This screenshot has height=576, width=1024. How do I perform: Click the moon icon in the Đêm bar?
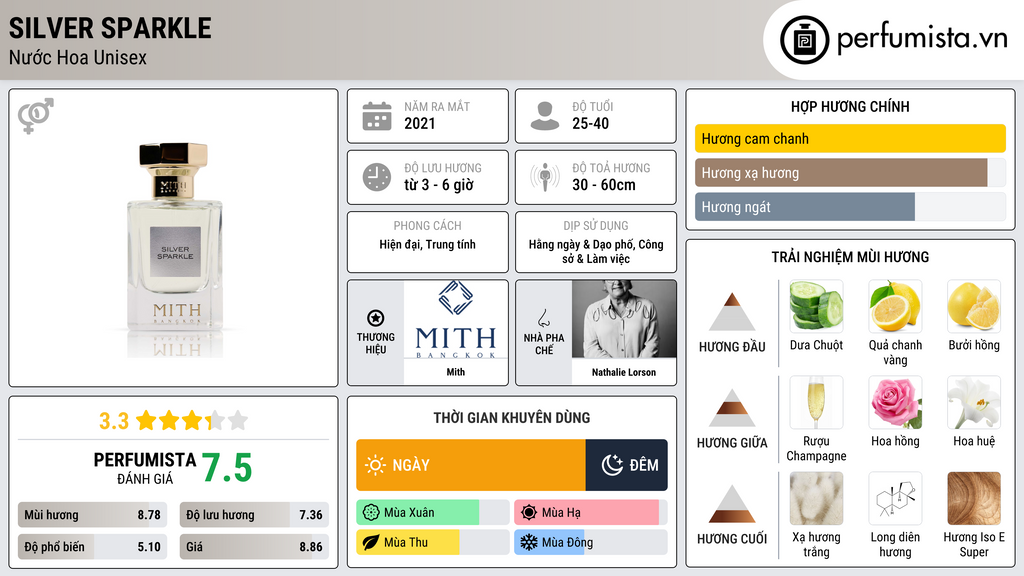point(612,465)
